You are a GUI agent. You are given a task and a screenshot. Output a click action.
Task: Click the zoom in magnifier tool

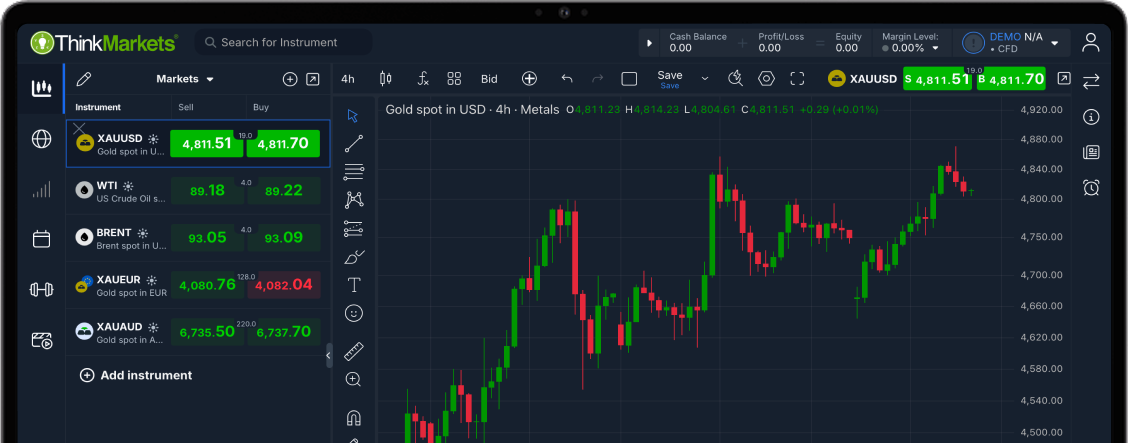[x=353, y=379]
